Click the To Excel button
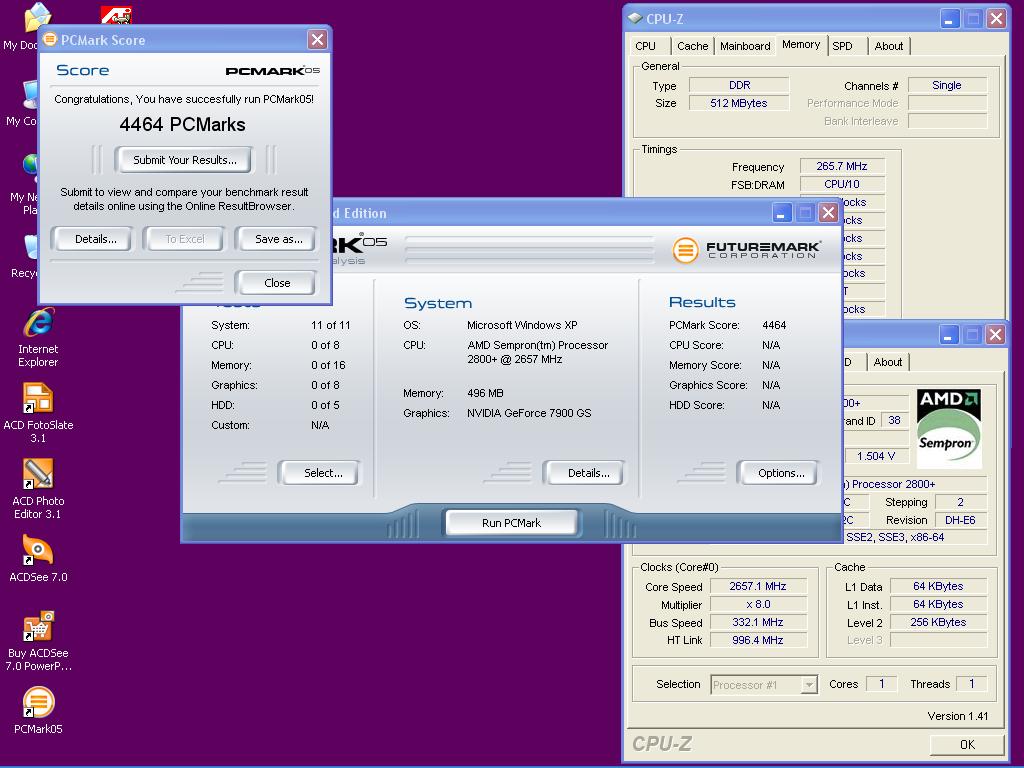The height and width of the screenshot is (768, 1024). click(185, 239)
